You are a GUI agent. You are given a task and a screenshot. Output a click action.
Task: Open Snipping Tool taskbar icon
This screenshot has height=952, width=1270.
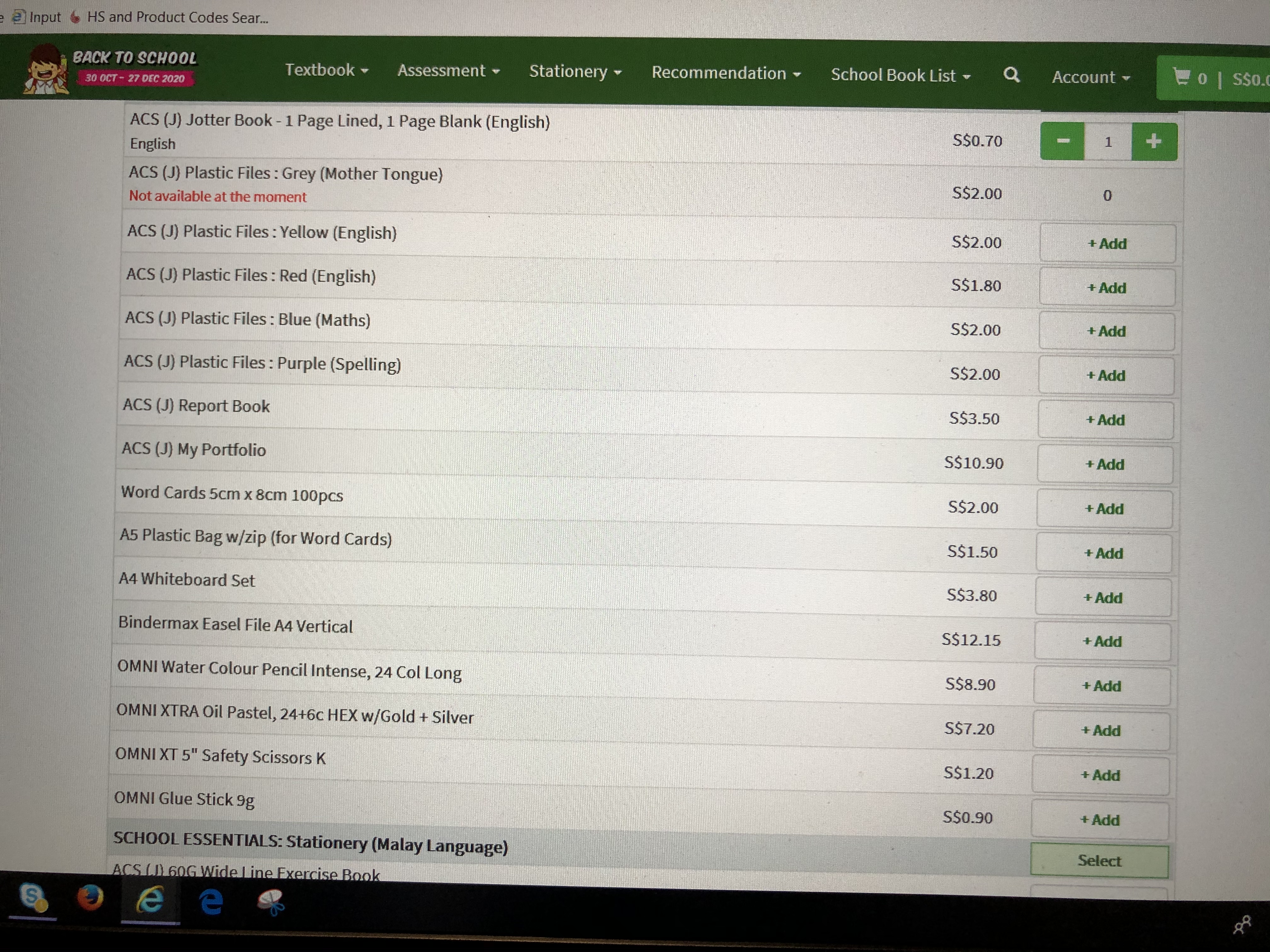tap(271, 902)
